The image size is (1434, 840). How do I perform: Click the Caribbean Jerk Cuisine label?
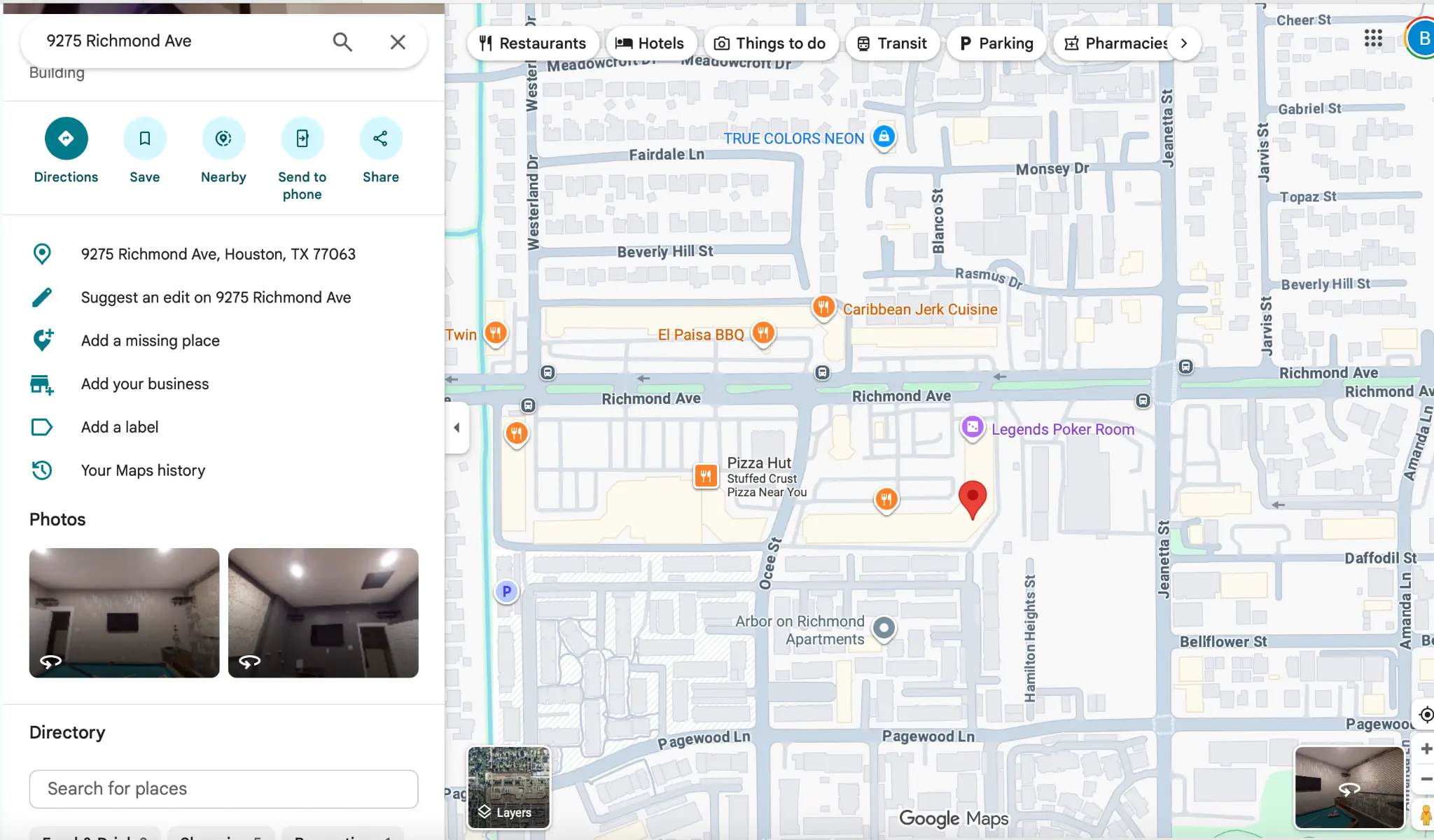pyautogui.click(x=920, y=309)
